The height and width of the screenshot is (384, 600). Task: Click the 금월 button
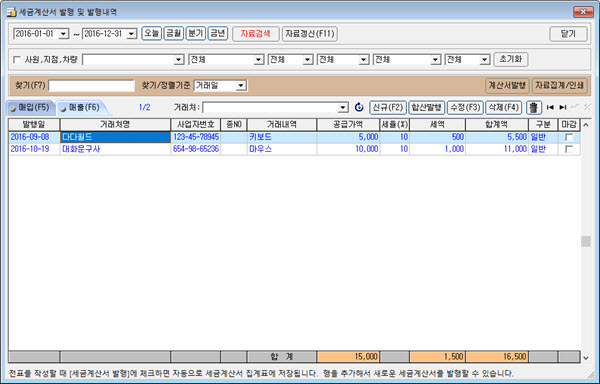point(173,34)
